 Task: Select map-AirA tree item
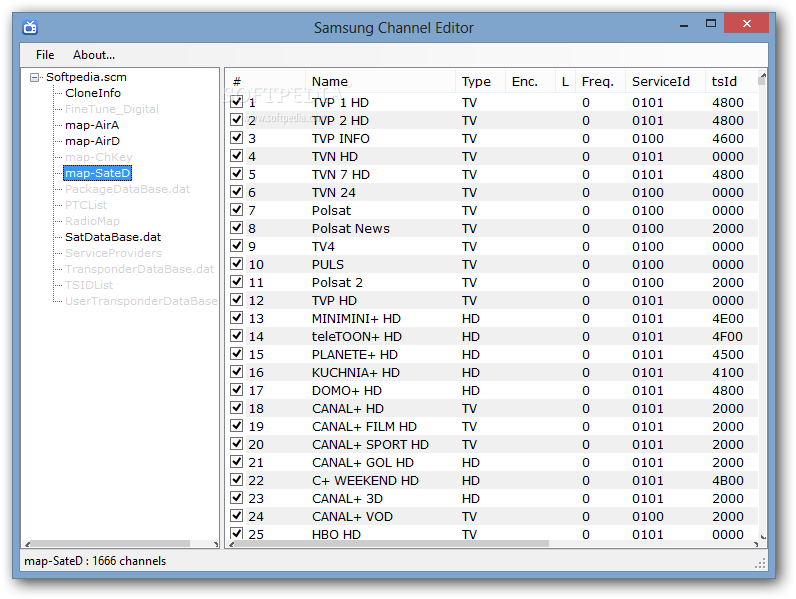pyautogui.click(x=92, y=125)
